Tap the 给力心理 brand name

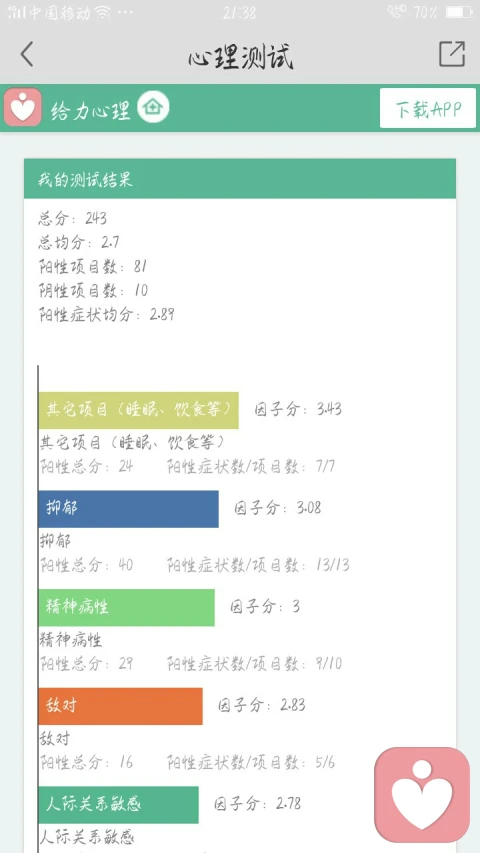tap(90, 110)
